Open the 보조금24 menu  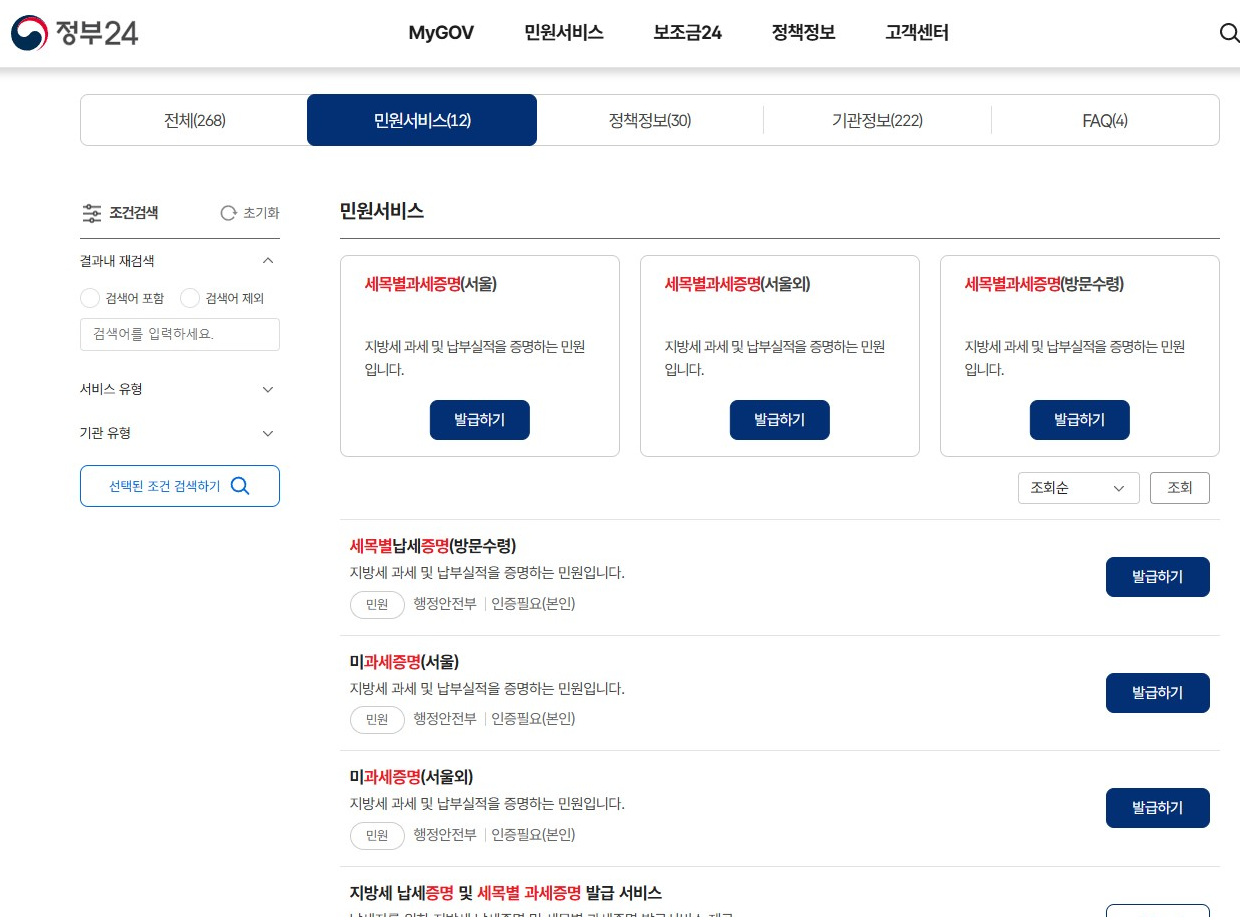pos(688,33)
